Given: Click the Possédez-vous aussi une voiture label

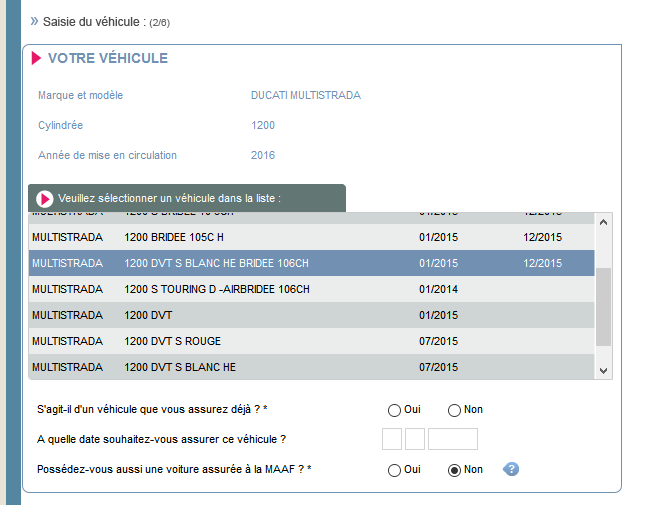Looking at the screenshot, I should [x=174, y=469].
